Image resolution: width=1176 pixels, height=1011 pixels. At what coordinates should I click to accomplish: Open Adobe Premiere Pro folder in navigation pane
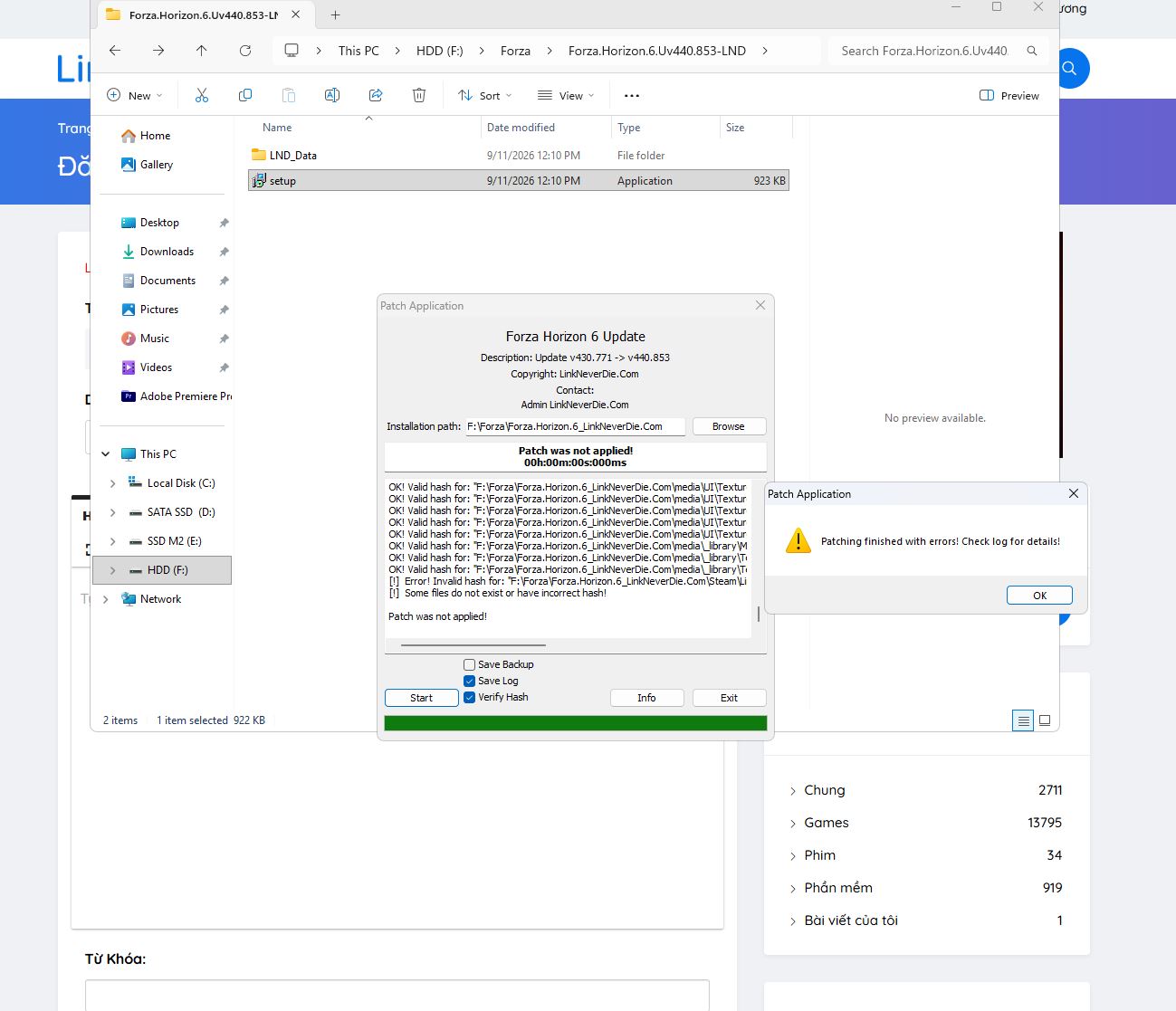[177, 396]
